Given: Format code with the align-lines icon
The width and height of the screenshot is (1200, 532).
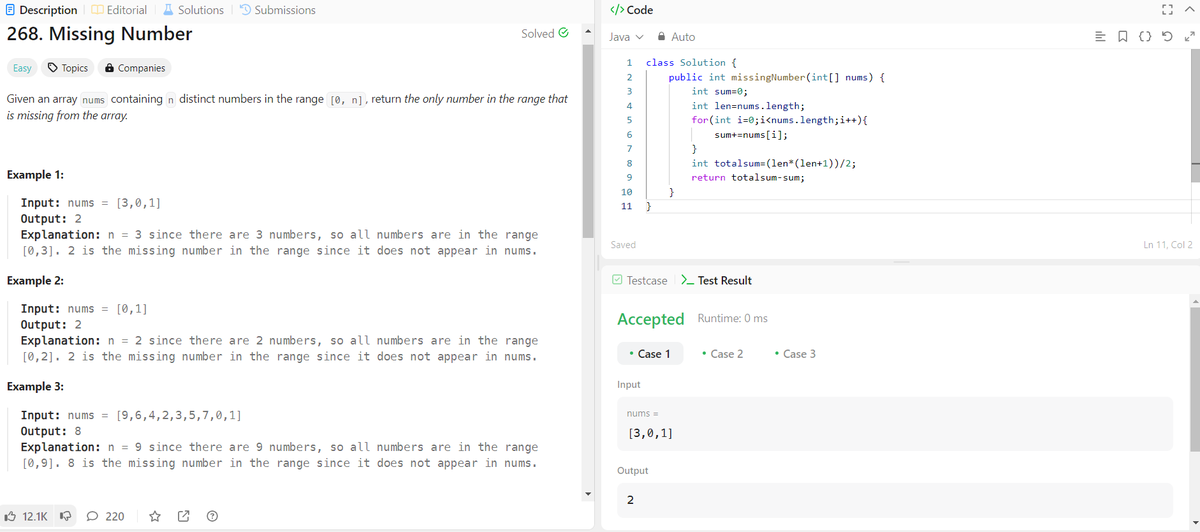Looking at the screenshot, I should 1101,37.
